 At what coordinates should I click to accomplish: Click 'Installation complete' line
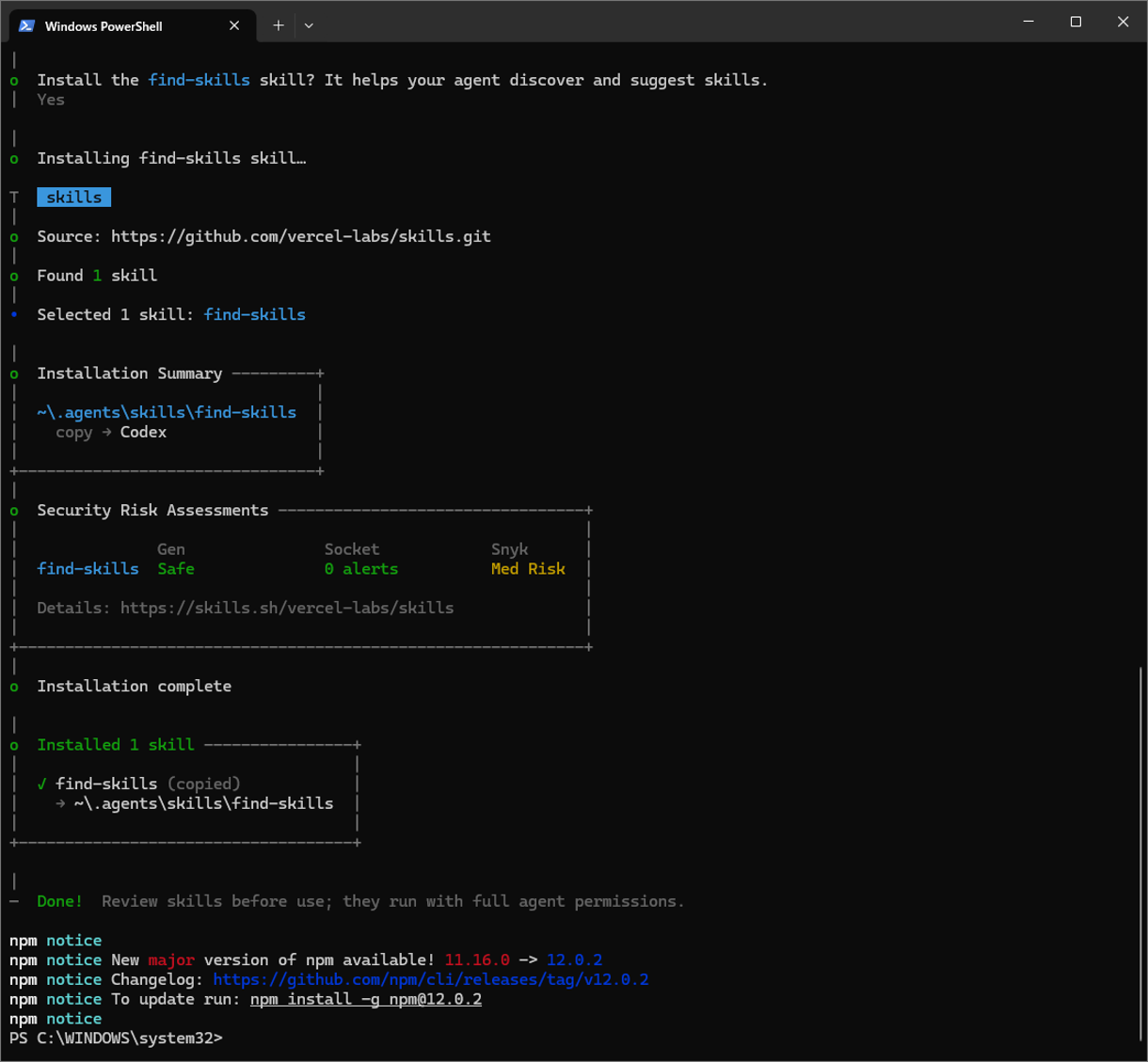[x=135, y=686]
